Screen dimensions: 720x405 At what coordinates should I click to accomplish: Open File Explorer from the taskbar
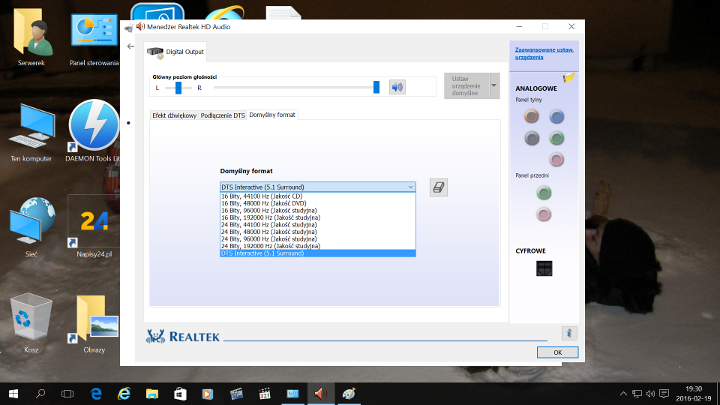click(152, 394)
